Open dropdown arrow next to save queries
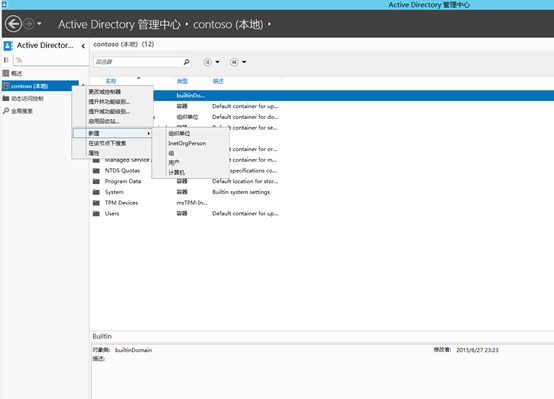 pos(244,62)
